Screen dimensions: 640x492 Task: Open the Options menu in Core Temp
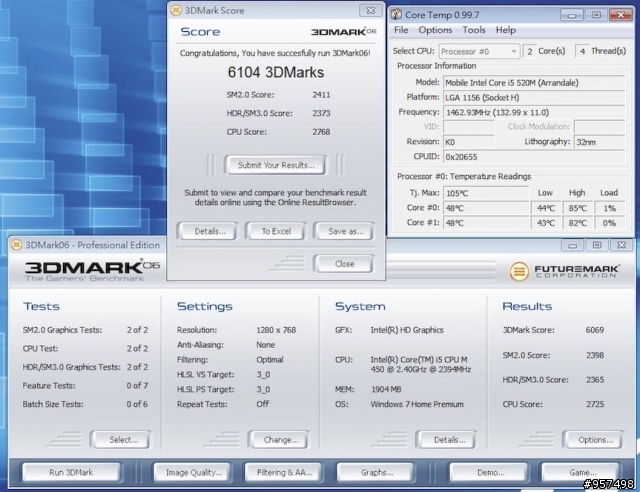[435, 30]
